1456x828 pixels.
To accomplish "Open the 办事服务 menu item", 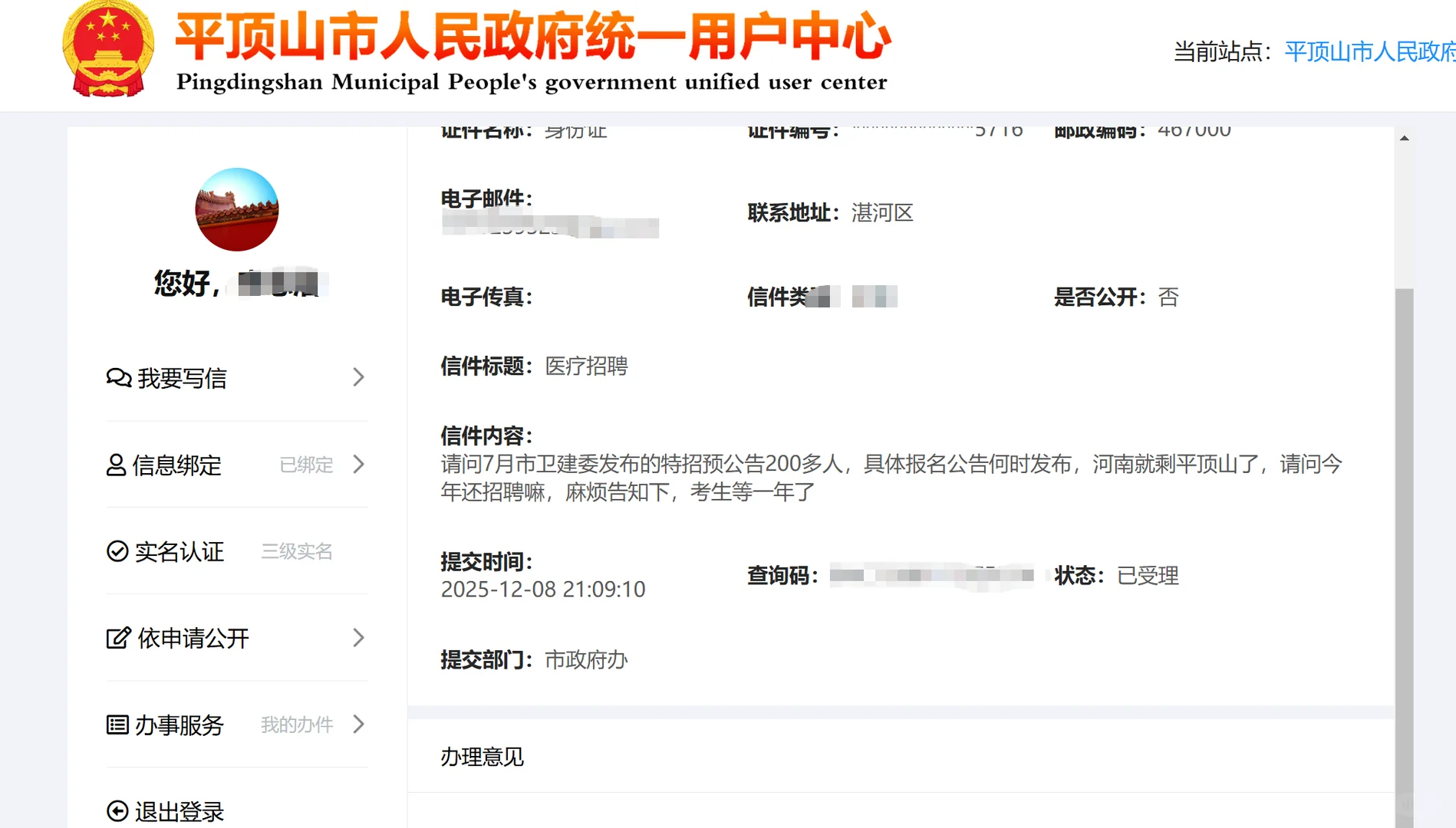I will click(237, 724).
